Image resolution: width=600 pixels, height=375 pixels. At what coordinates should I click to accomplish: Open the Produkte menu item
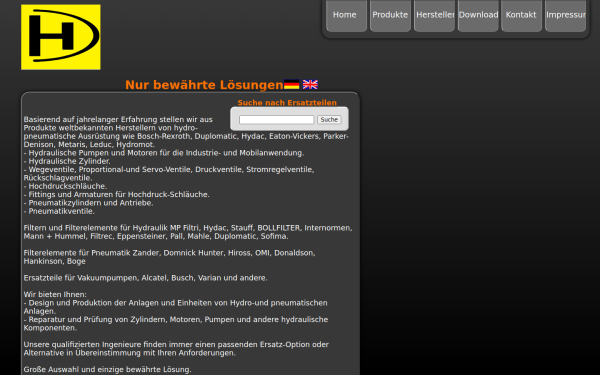390,15
